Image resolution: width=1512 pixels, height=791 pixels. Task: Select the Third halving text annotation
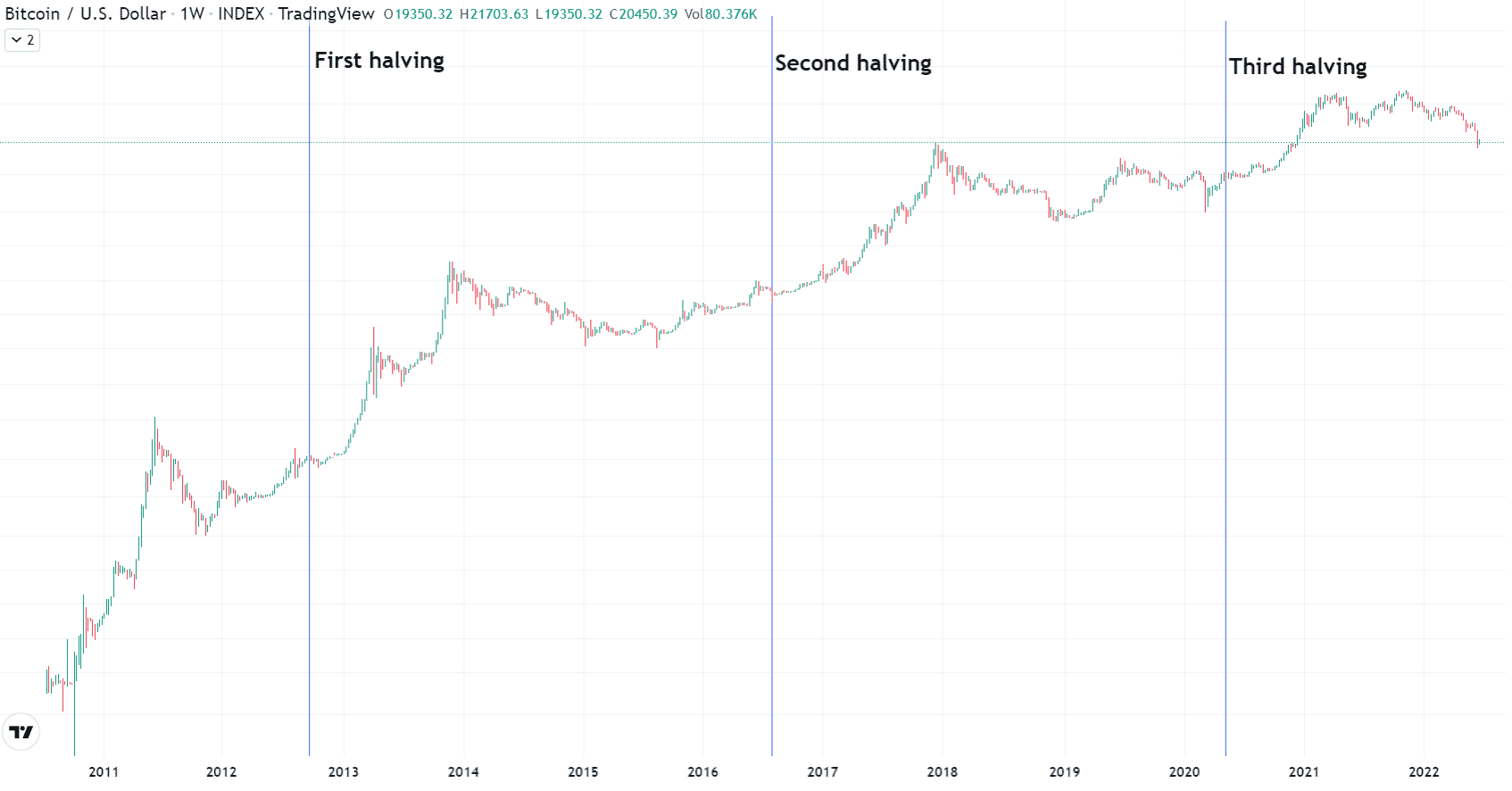click(1298, 67)
